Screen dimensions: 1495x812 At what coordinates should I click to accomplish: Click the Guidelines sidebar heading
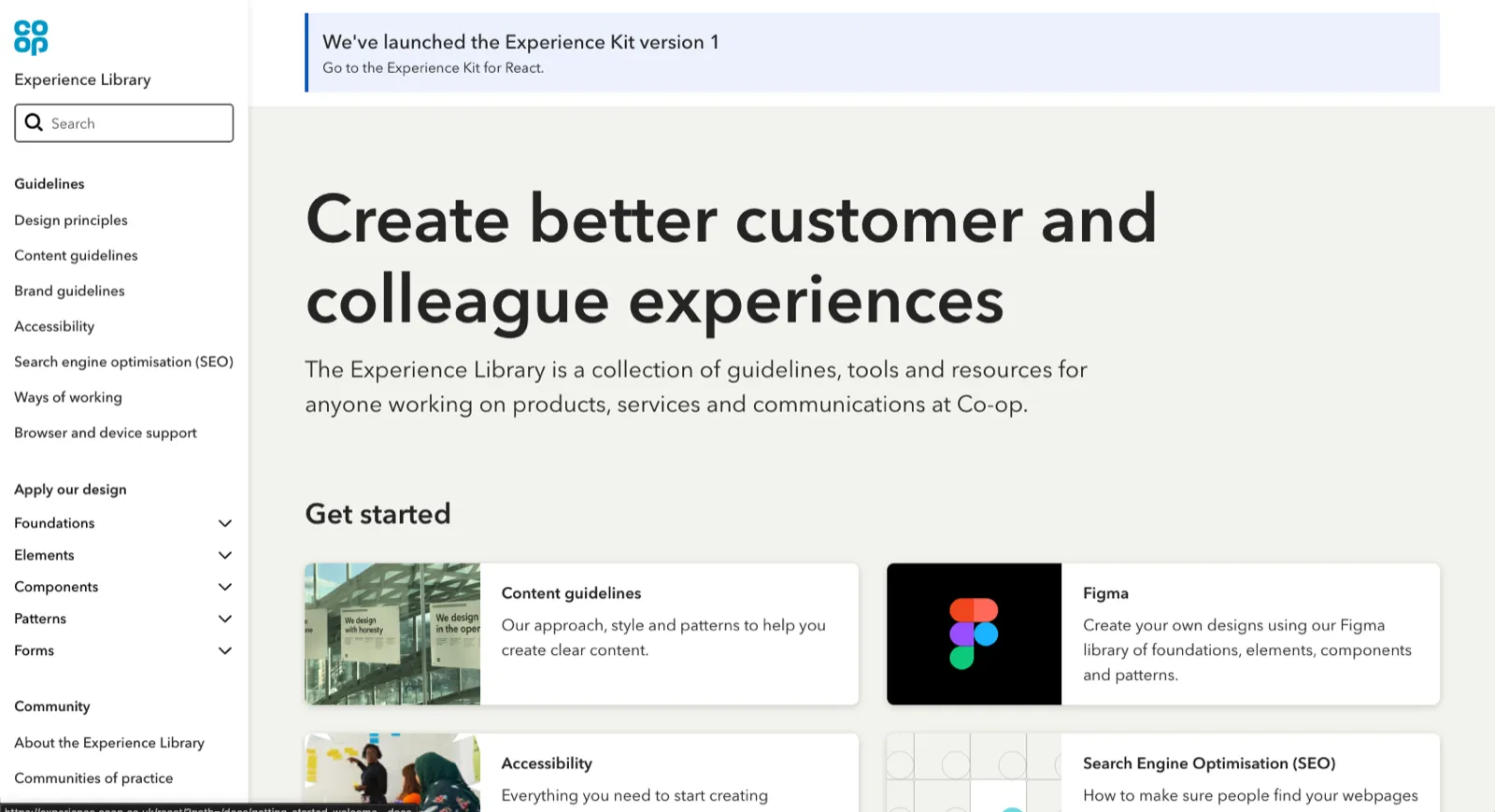(50, 184)
